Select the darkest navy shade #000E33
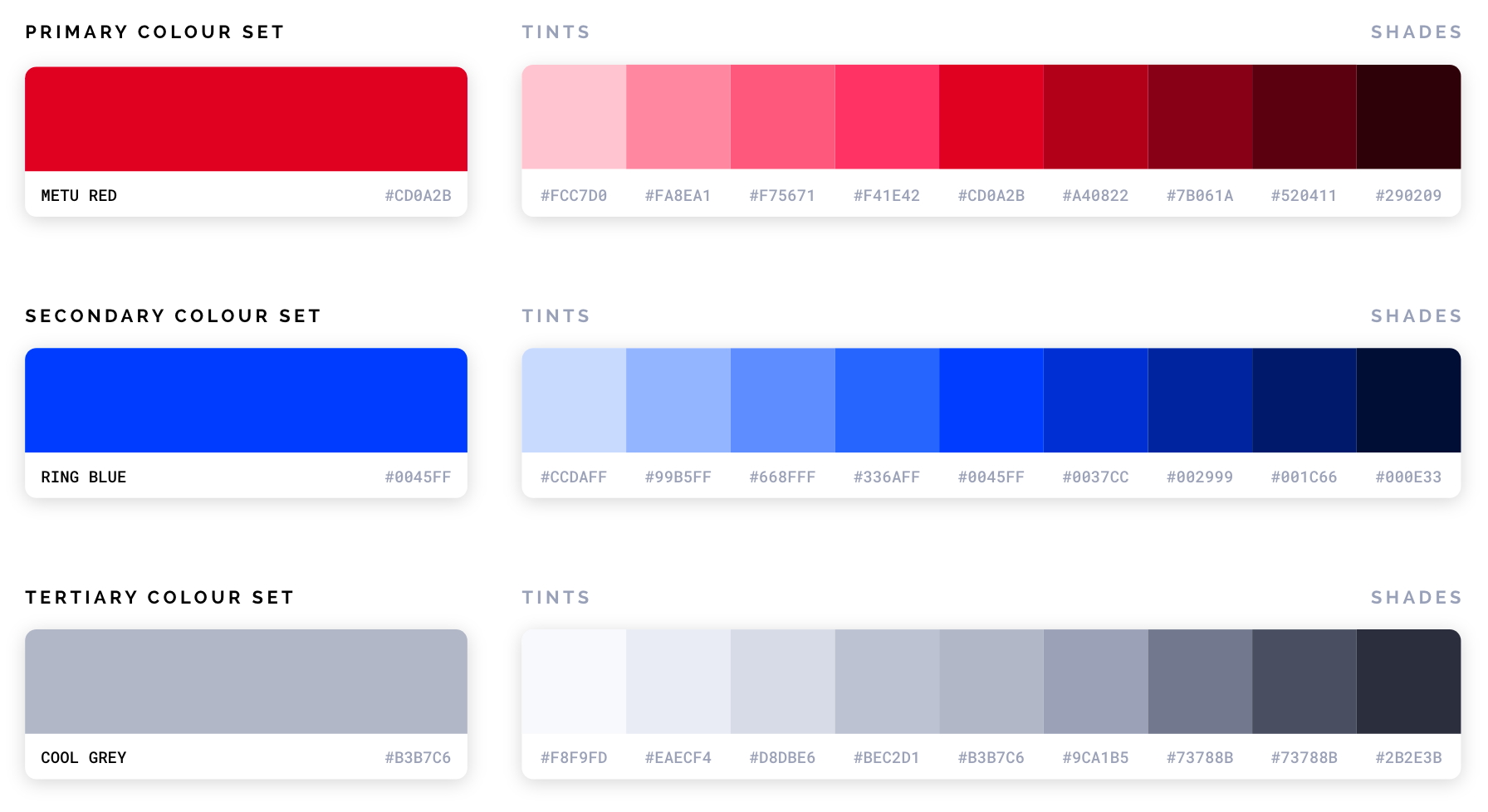Image resolution: width=1488 pixels, height=812 pixels. [1408, 400]
